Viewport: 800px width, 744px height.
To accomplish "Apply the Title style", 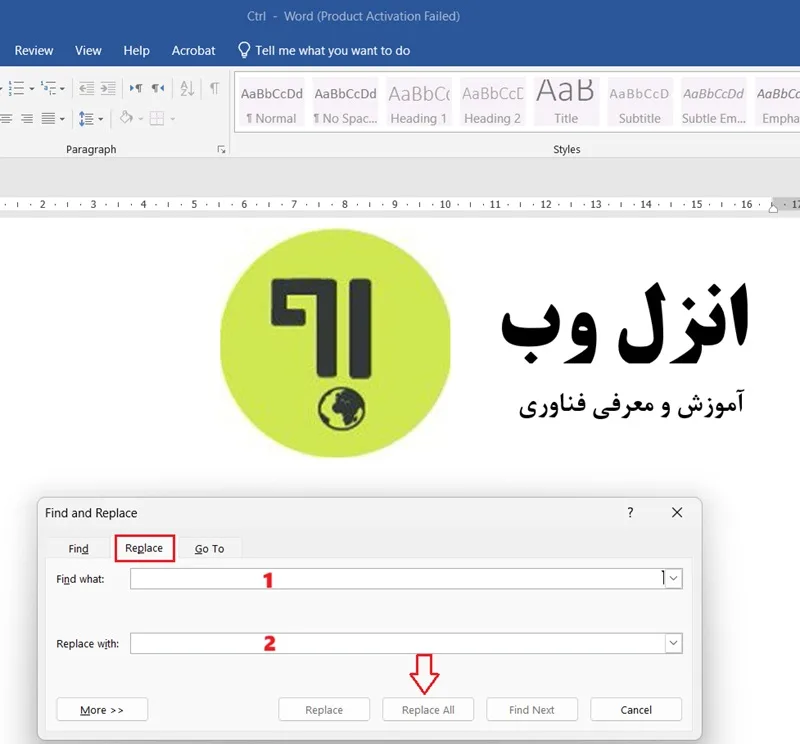I will 566,103.
